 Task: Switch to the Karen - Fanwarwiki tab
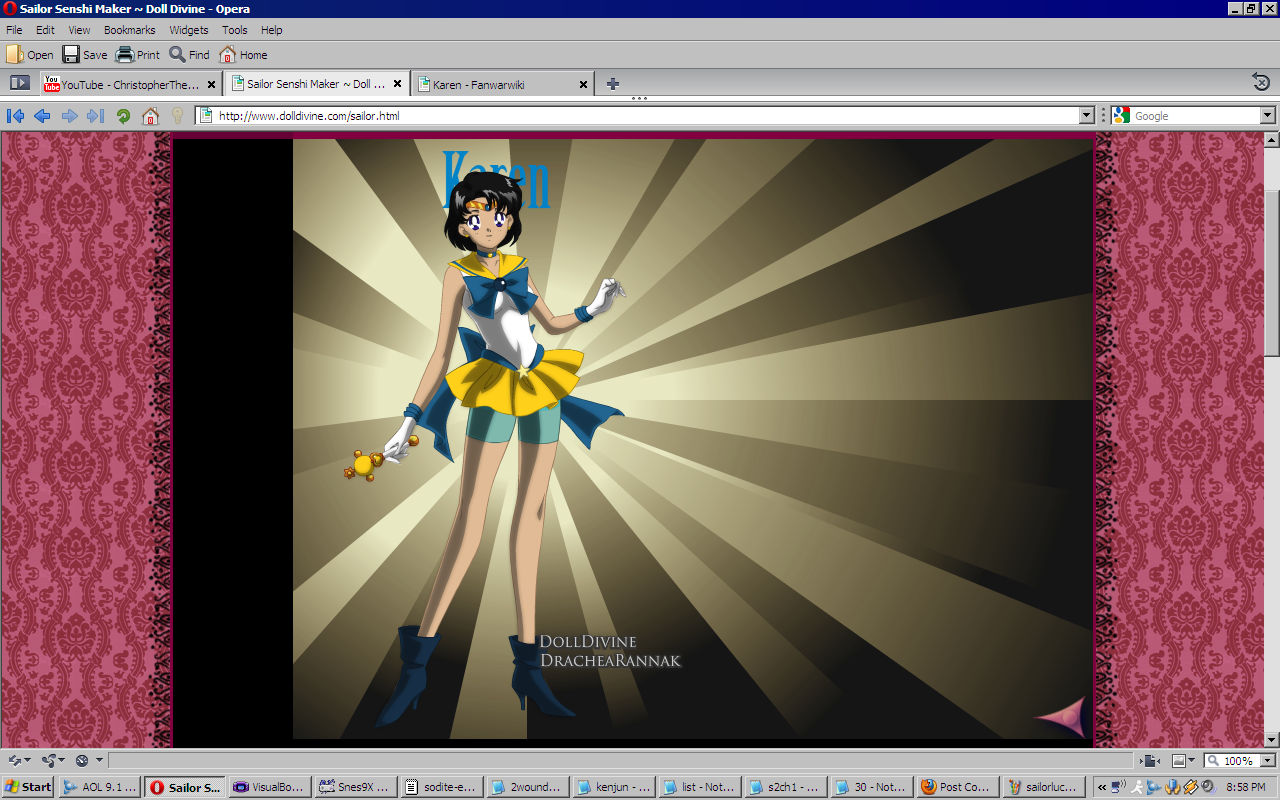(502, 84)
